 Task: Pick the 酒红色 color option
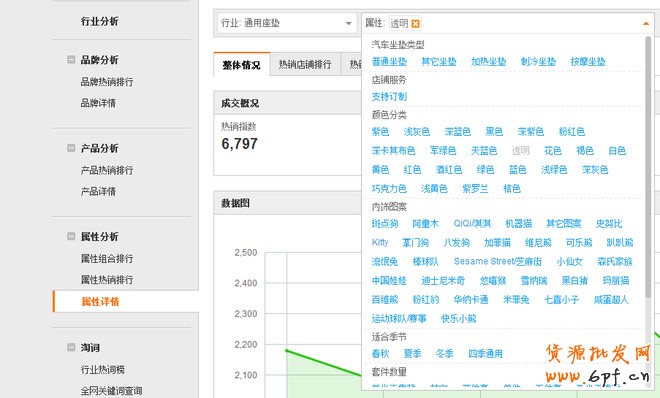coord(449,169)
